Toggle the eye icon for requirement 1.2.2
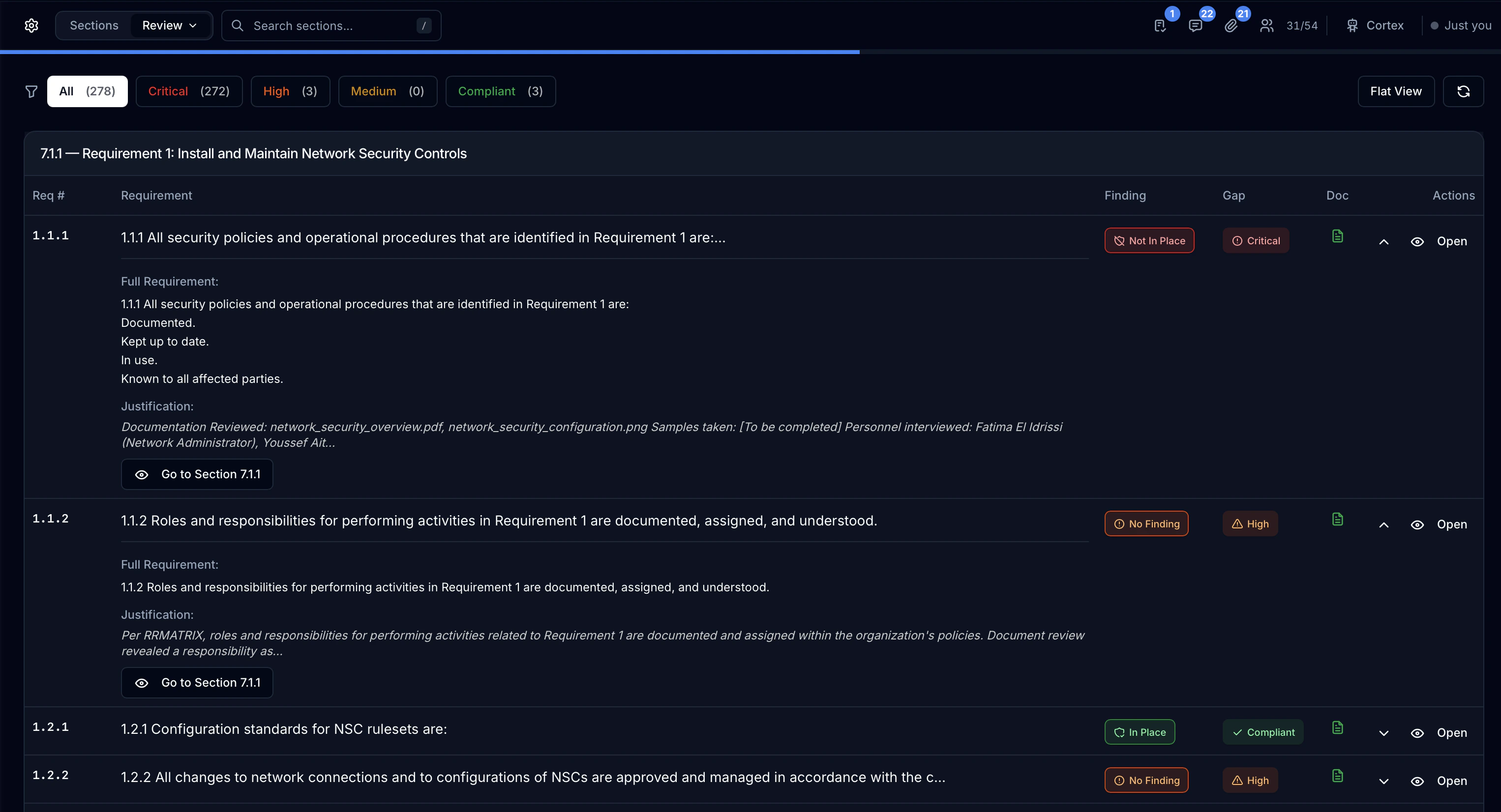 click(x=1418, y=781)
